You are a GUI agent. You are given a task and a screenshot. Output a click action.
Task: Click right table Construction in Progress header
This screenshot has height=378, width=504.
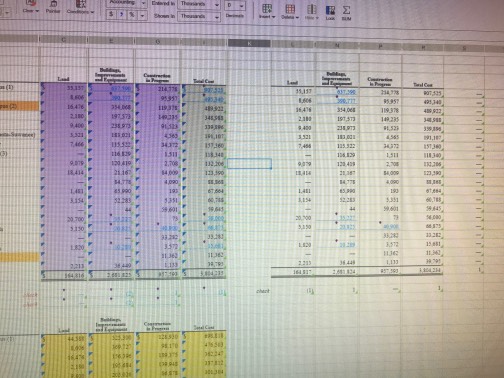tap(380, 82)
